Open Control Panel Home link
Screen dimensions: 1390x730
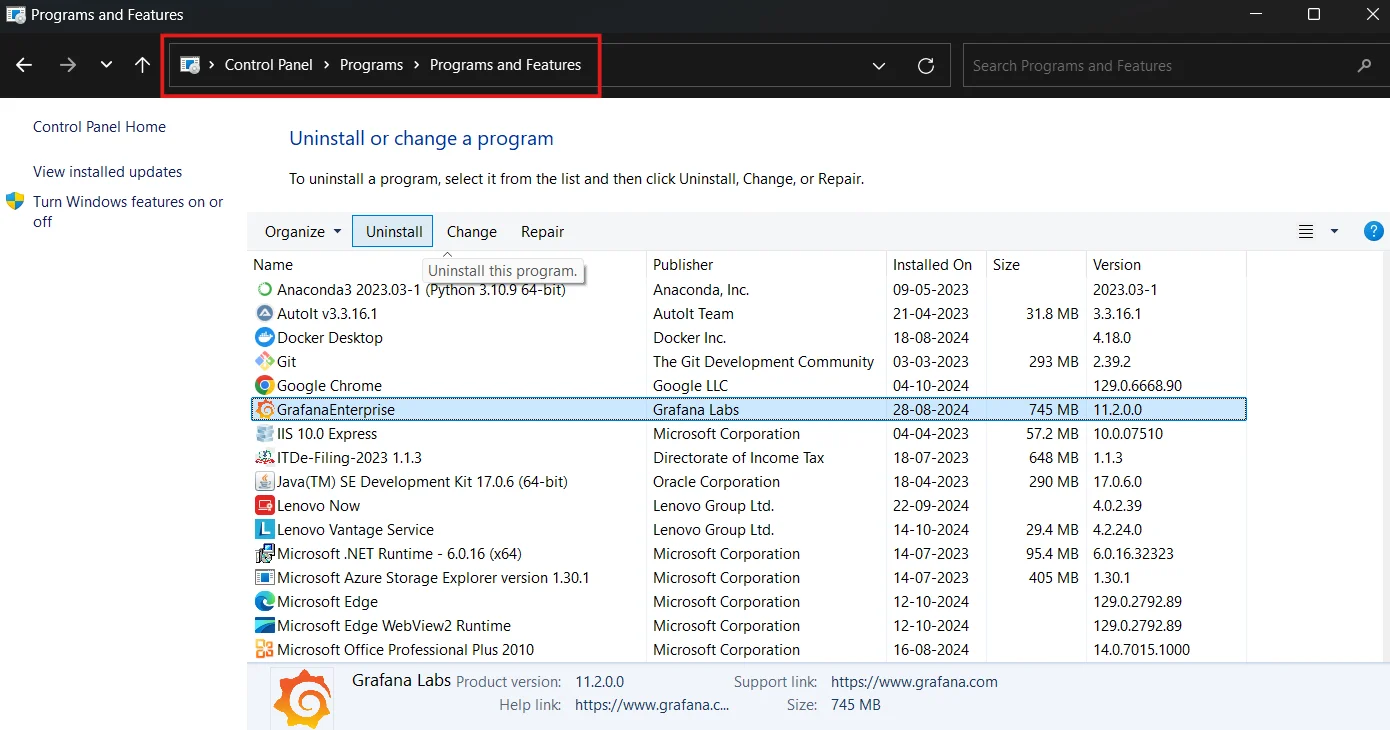tap(99, 127)
